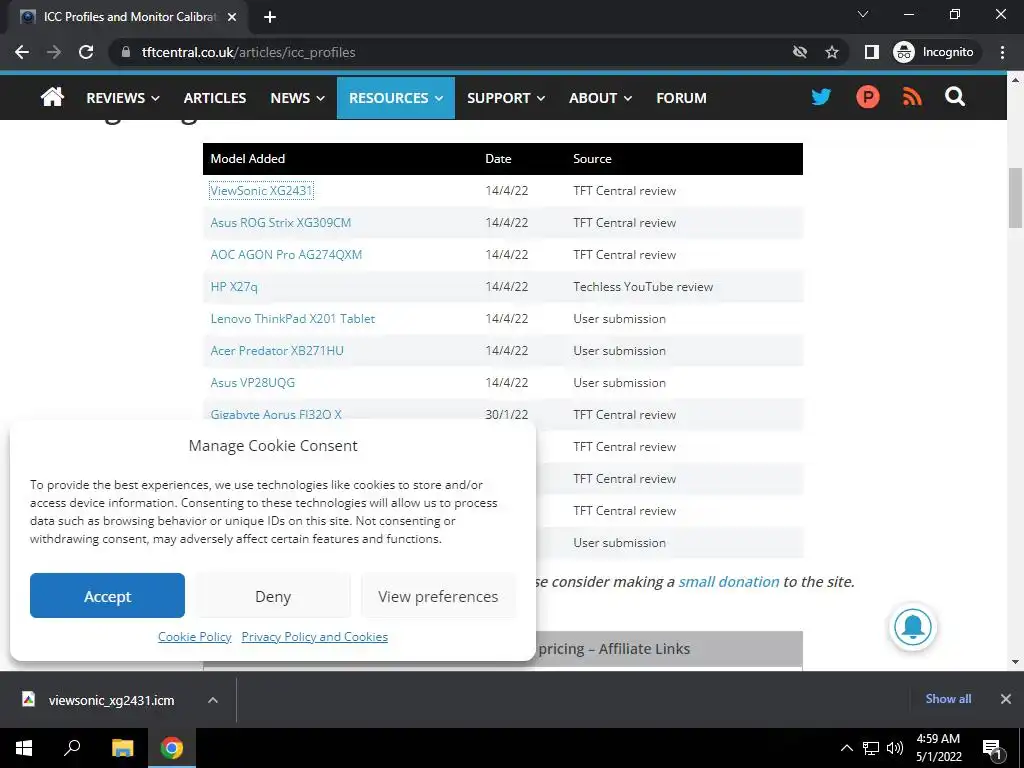
Task: Click the taskbar clock and date
Action: pos(938,748)
